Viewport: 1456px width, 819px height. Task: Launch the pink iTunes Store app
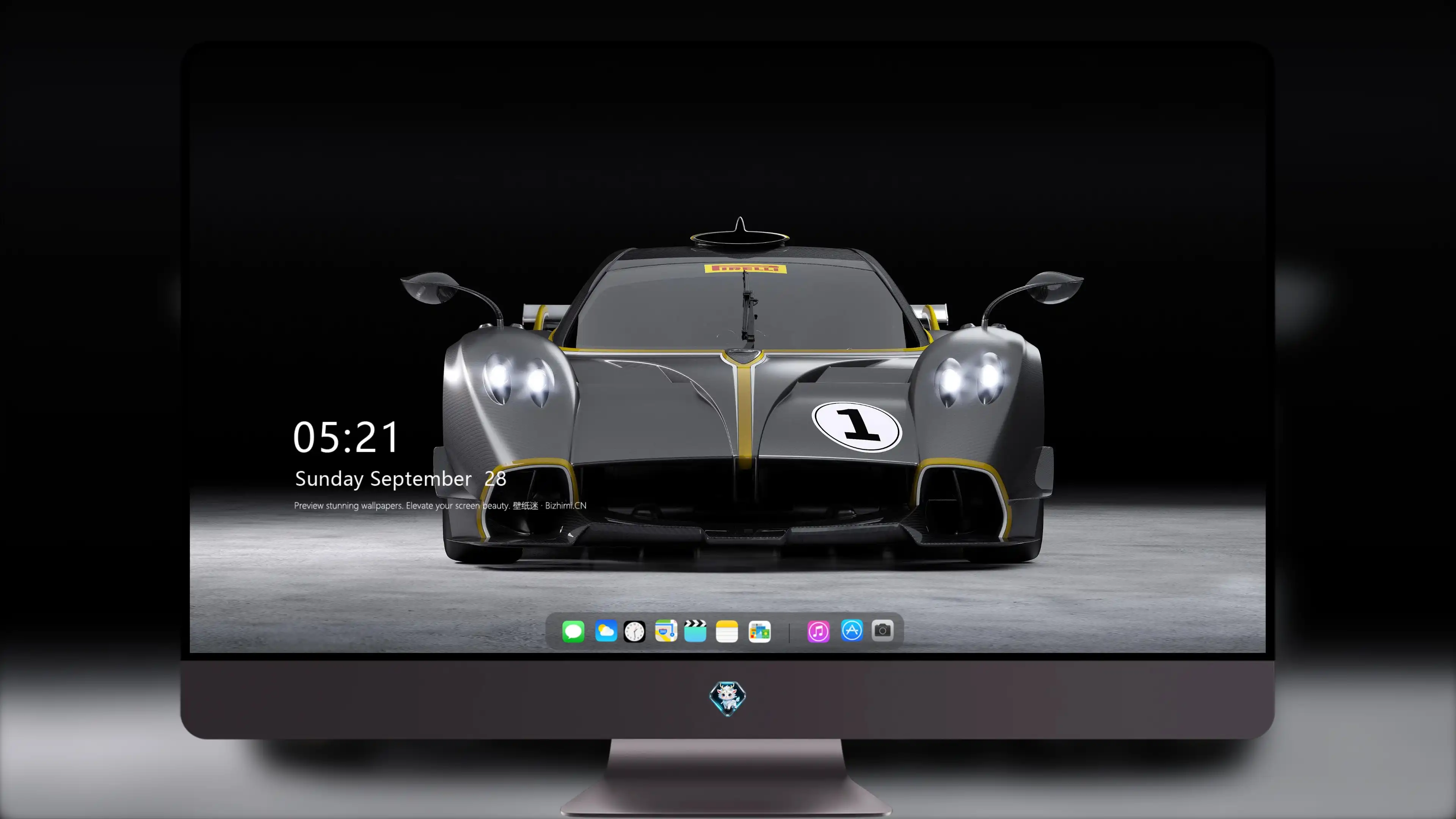point(819,631)
